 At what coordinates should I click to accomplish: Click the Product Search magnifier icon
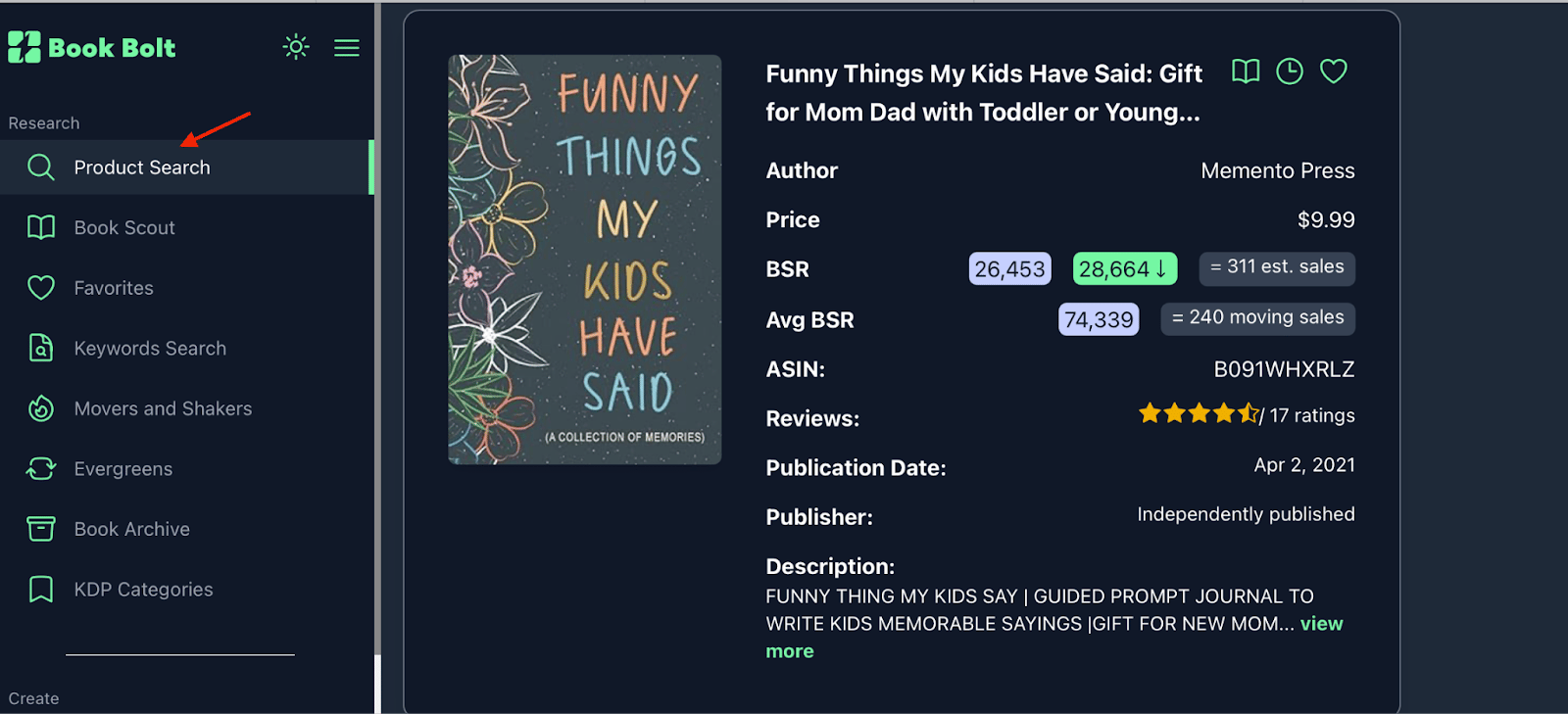pos(41,167)
